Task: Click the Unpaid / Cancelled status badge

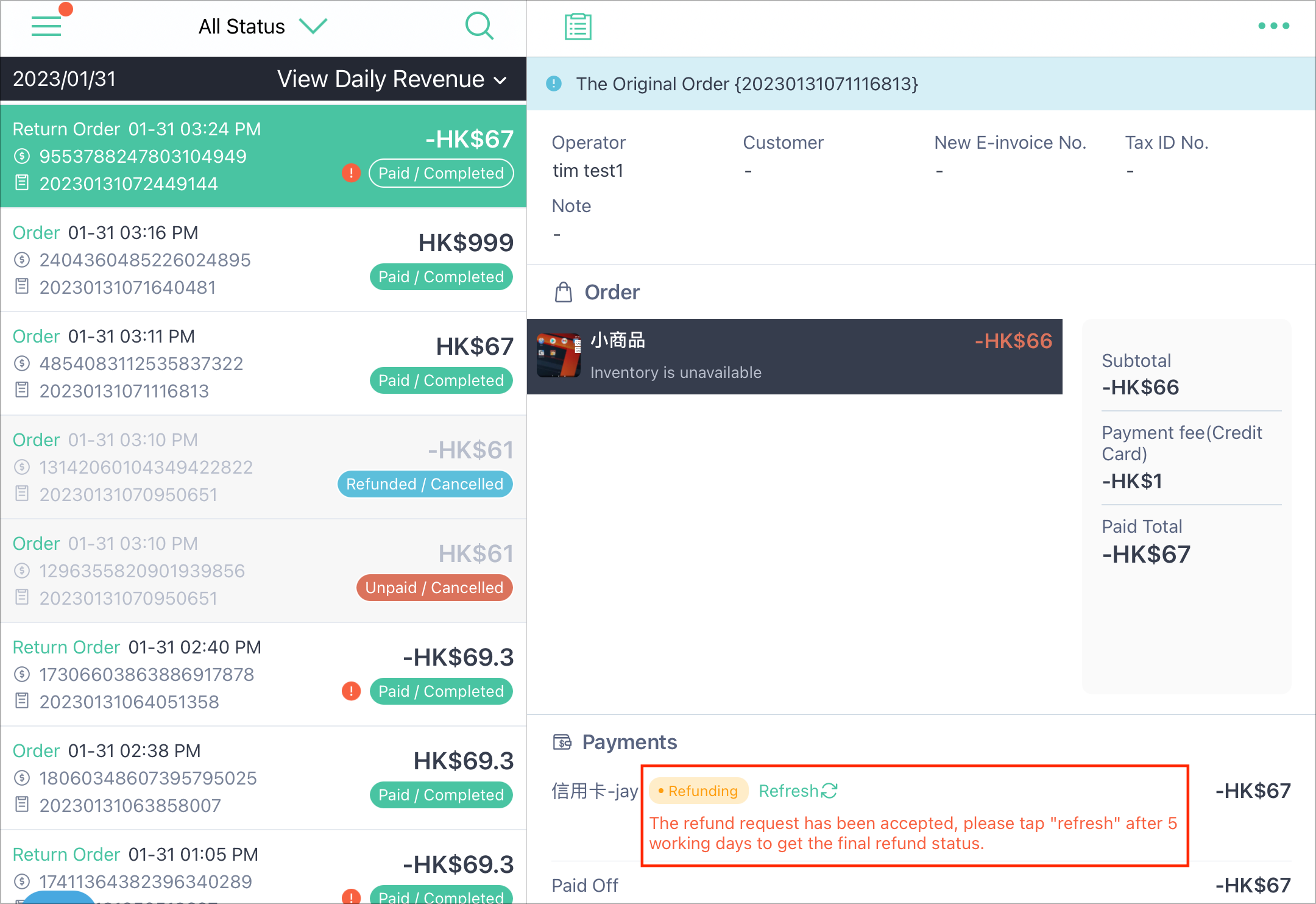Action: (x=434, y=588)
